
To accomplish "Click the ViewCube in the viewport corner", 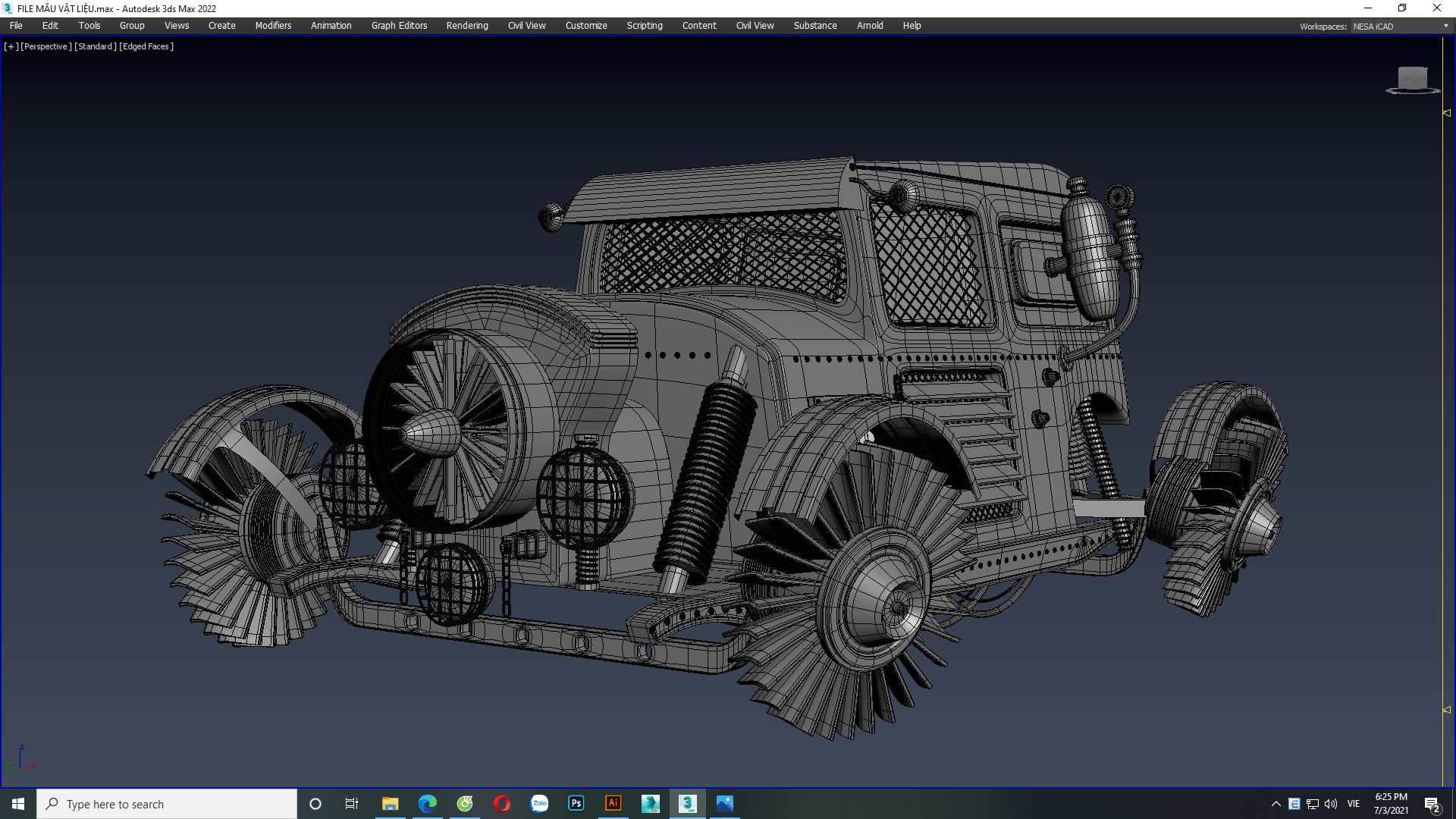I will pos(1412,78).
